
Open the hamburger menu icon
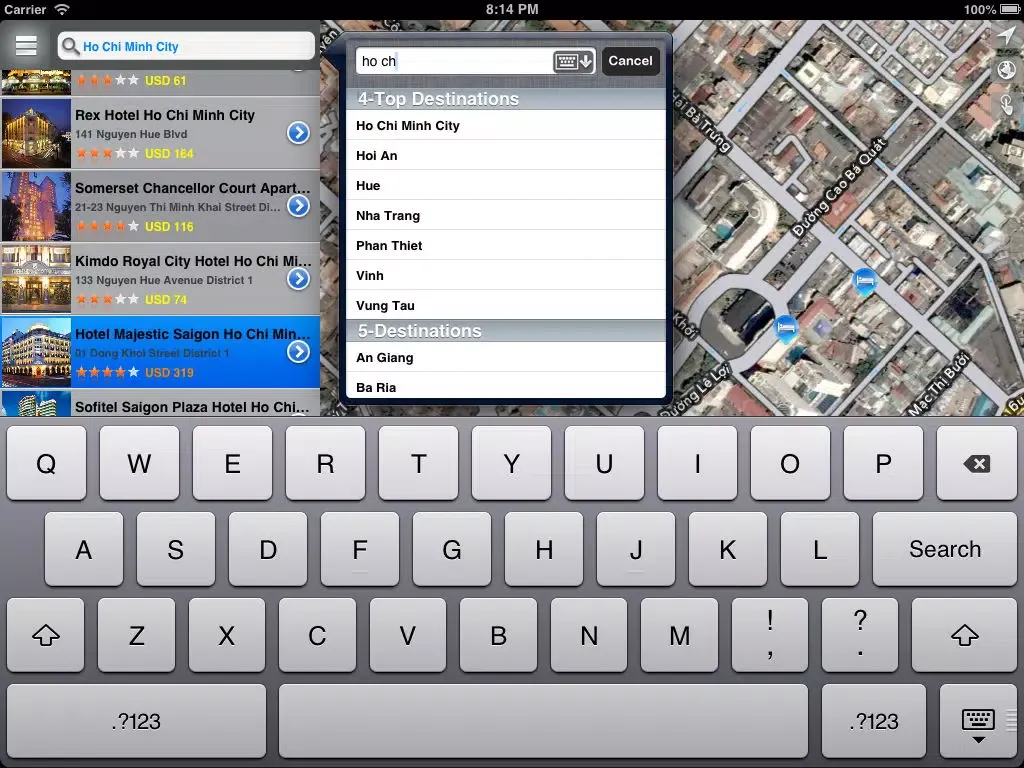(26, 46)
